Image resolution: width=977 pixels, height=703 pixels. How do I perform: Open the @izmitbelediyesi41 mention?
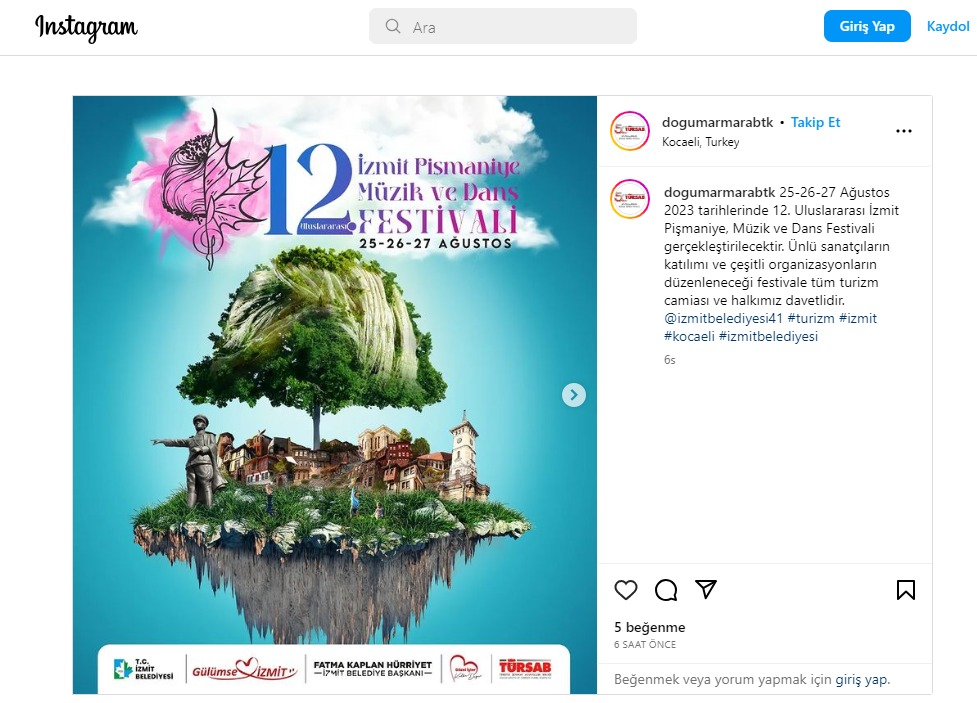coord(723,318)
